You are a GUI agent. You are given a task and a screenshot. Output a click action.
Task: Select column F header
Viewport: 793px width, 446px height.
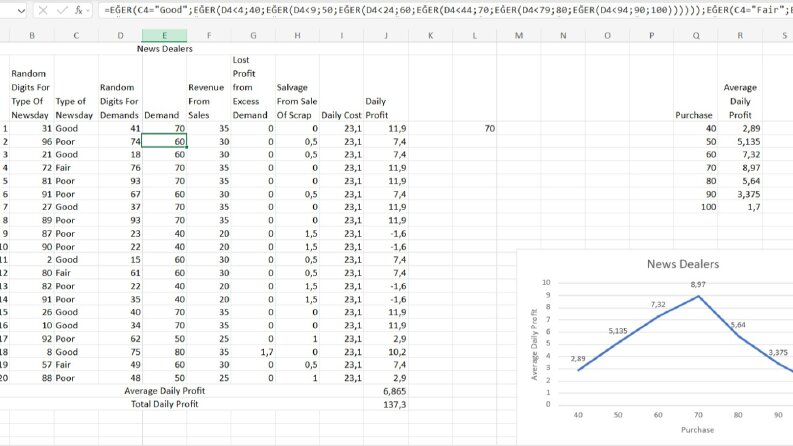point(209,35)
